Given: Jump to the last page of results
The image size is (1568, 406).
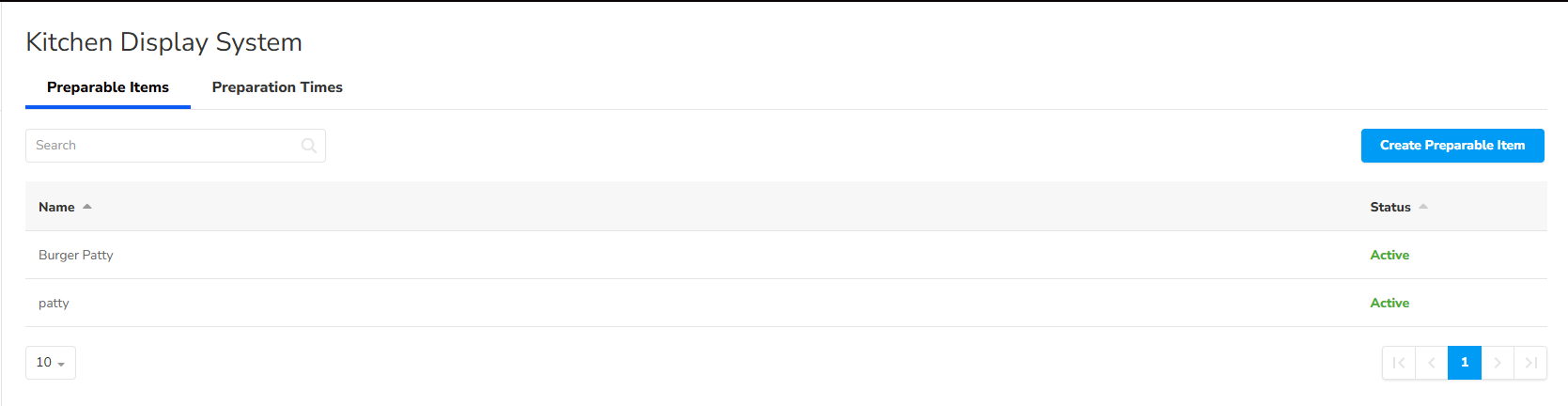Looking at the screenshot, I should pos(1530,363).
